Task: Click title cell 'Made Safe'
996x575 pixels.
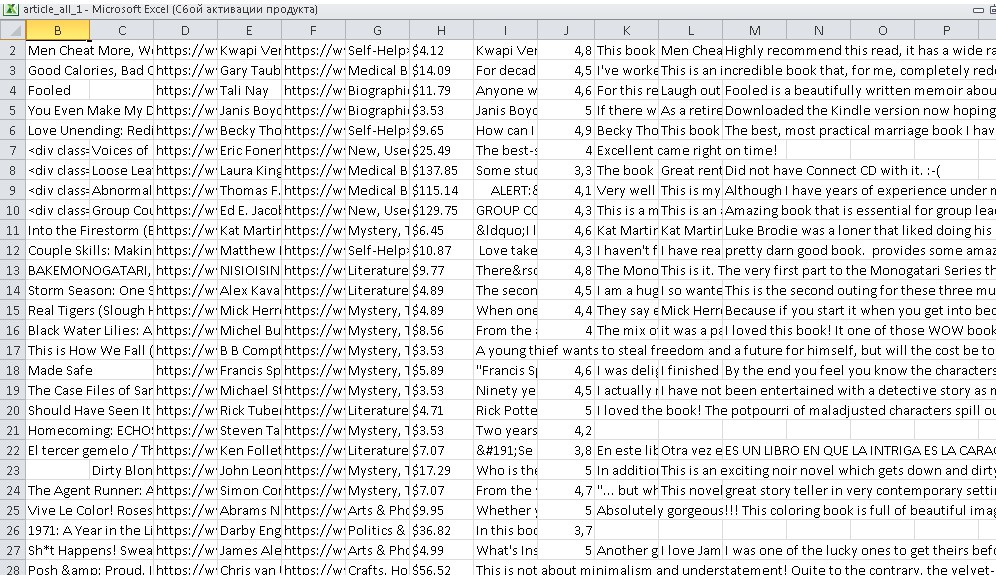Action: 90,371
